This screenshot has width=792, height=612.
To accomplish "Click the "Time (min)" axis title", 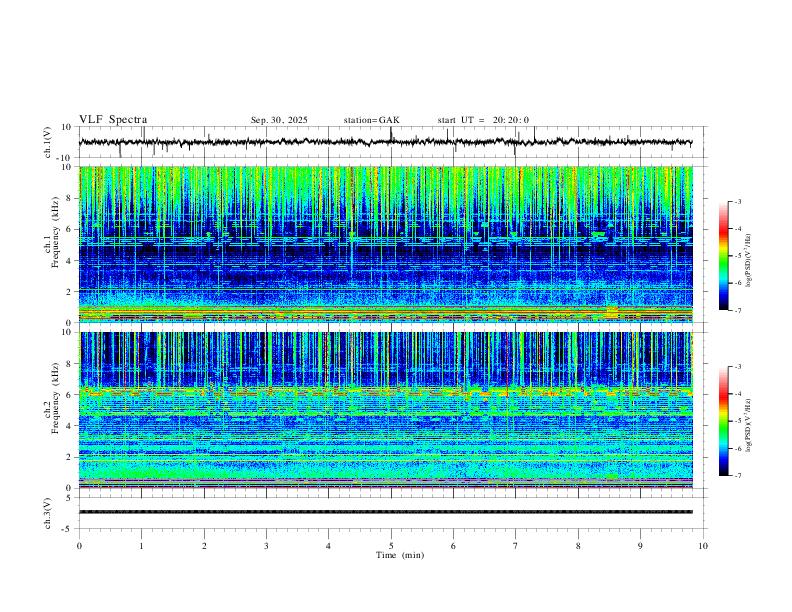I will pos(400,555).
